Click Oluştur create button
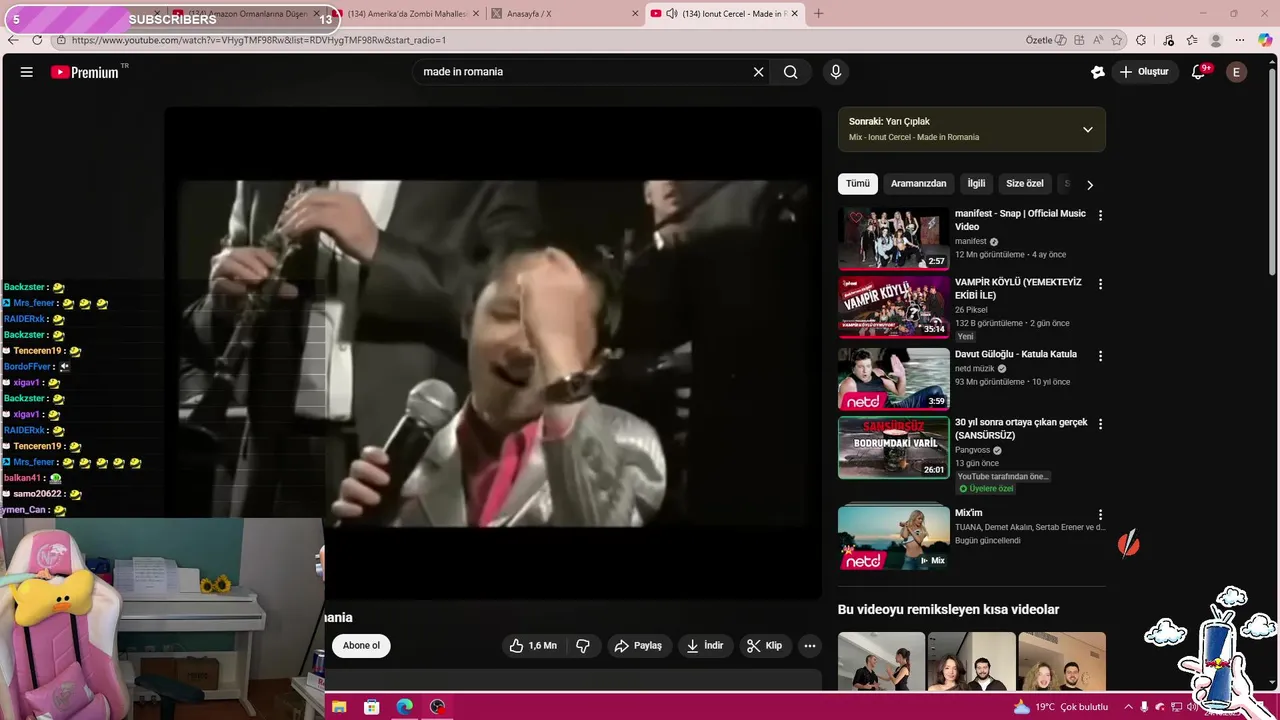 (1144, 72)
